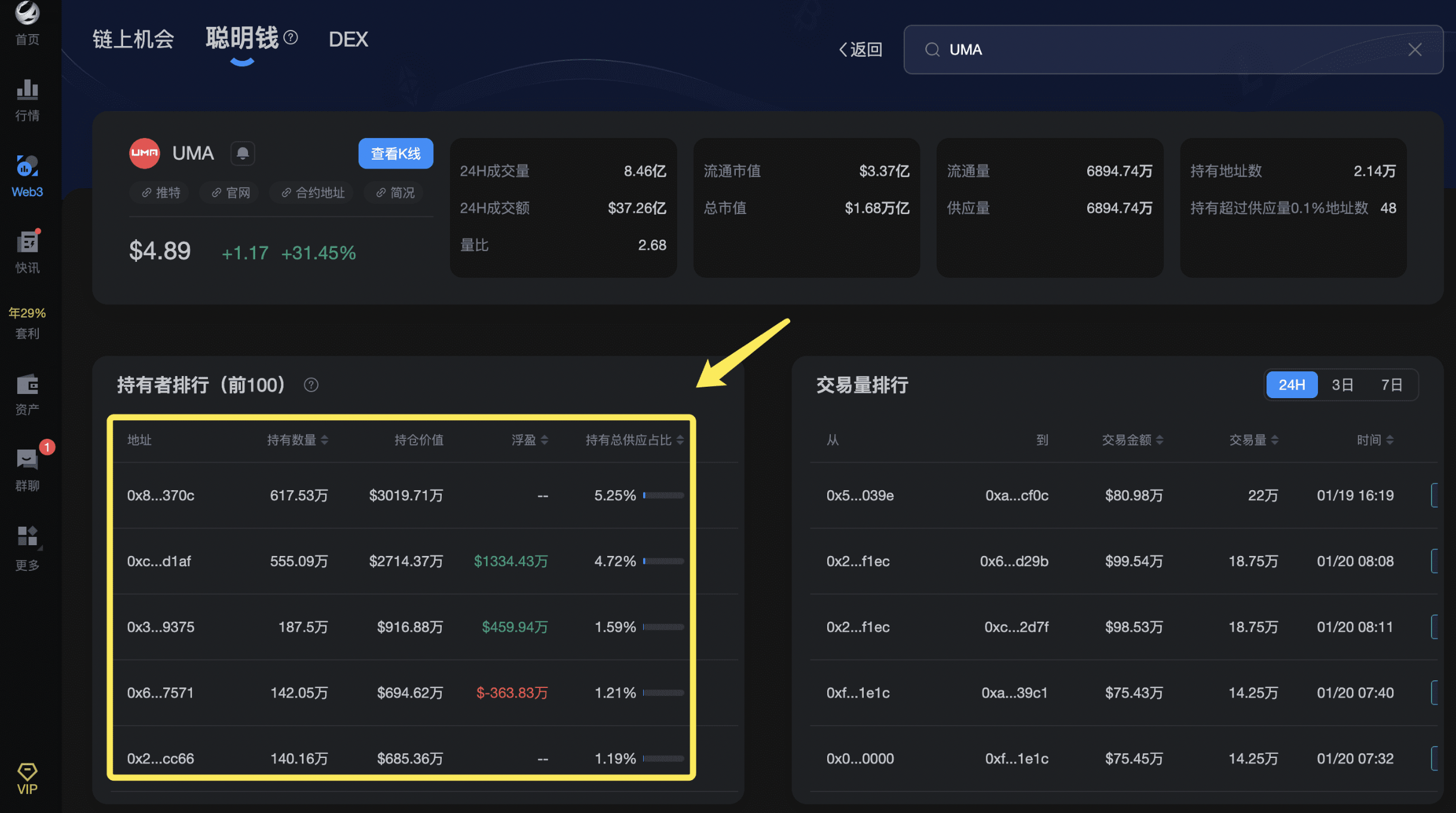The height and width of the screenshot is (813, 1456).
Task: Click the 1.59% supply share bar
Action: tap(663, 626)
